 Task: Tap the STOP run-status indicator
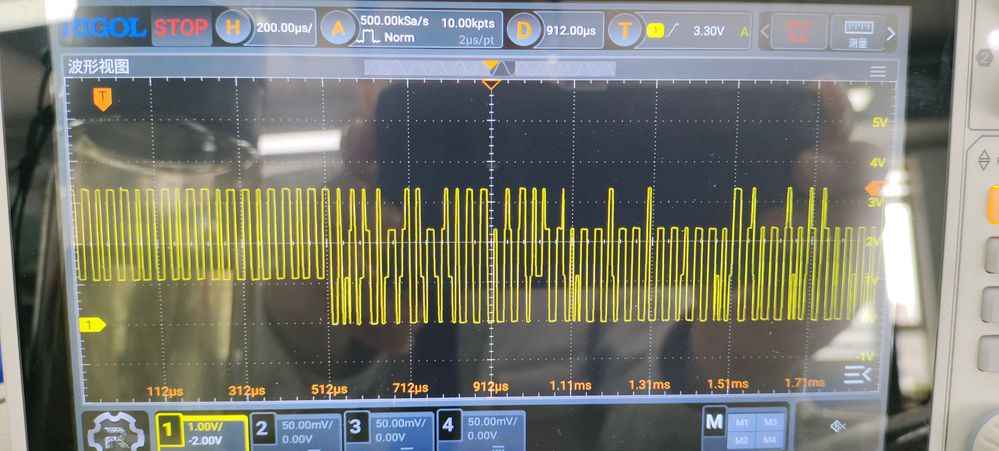(x=181, y=27)
